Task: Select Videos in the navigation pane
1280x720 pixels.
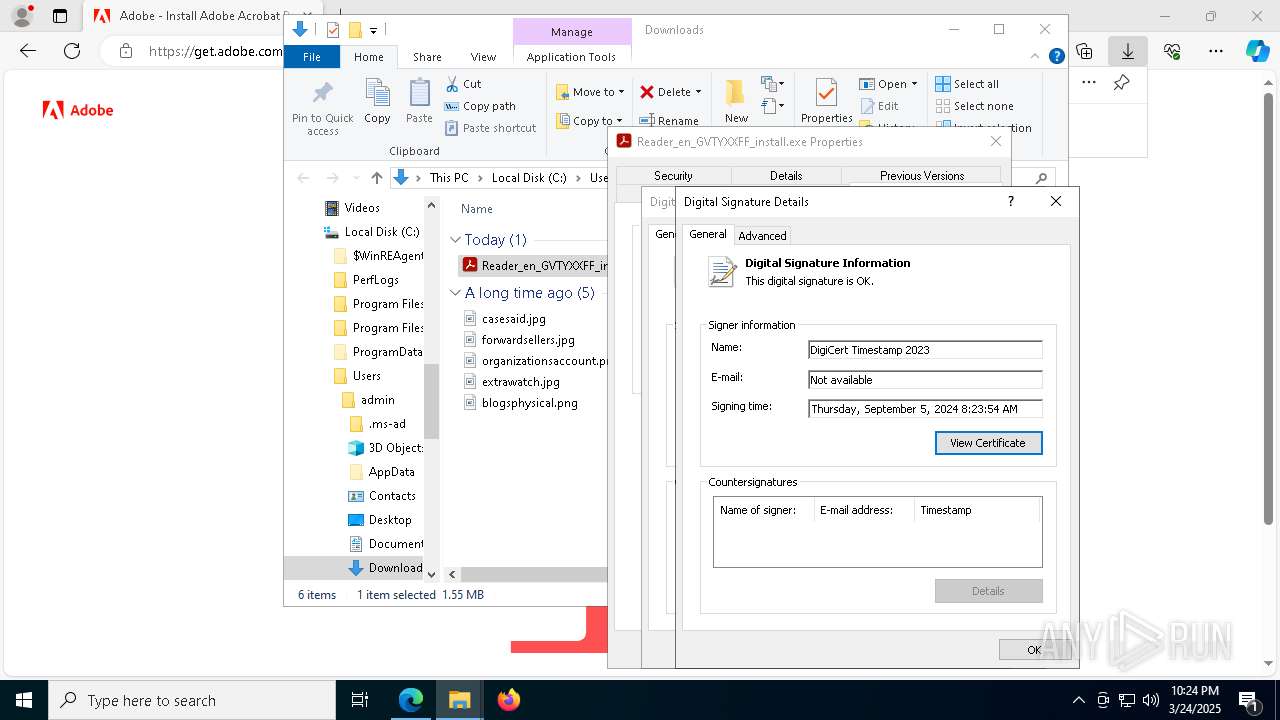Action: [352, 208]
